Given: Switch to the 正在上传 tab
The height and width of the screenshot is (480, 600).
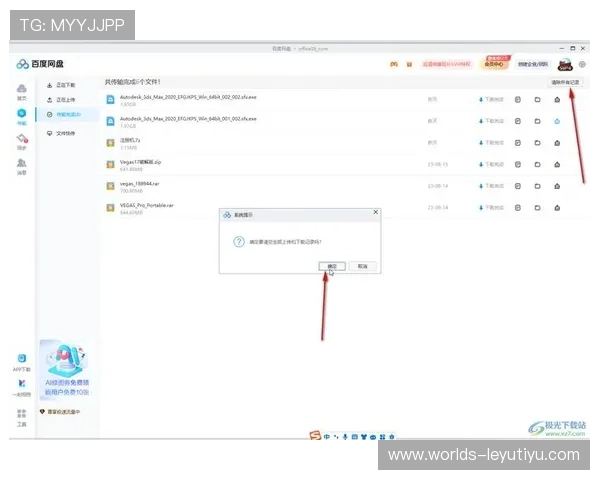Looking at the screenshot, I should tap(65, 100).
